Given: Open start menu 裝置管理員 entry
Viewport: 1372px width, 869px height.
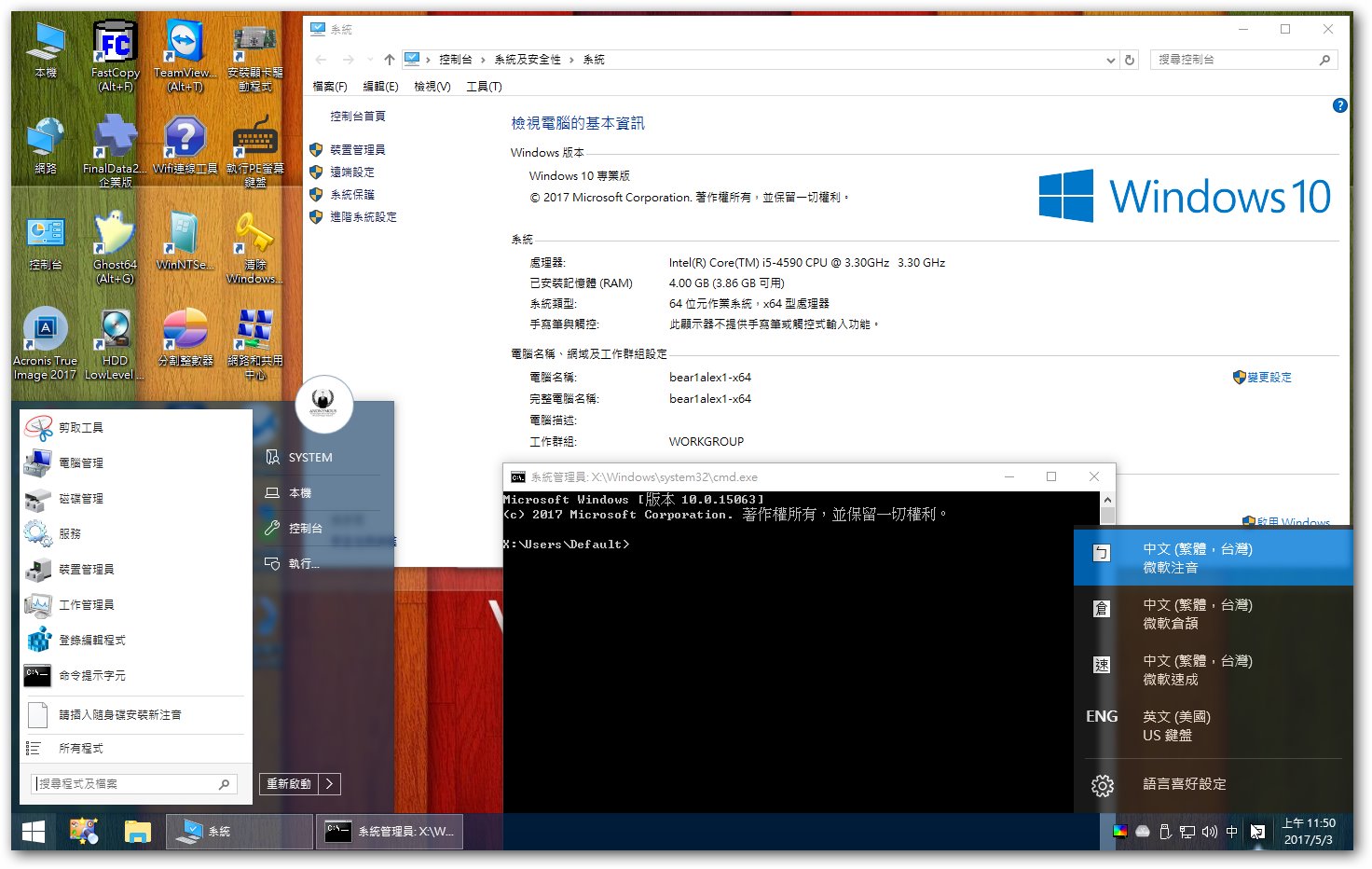Looking at the screenshot, I should [x=136, y=570].
